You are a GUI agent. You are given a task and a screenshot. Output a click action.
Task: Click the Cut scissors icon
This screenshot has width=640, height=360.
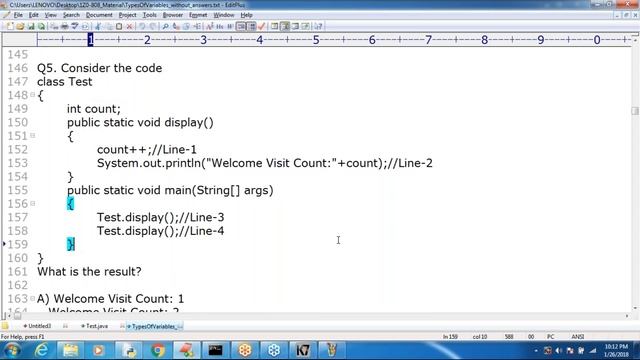click(x=97, y=27)
